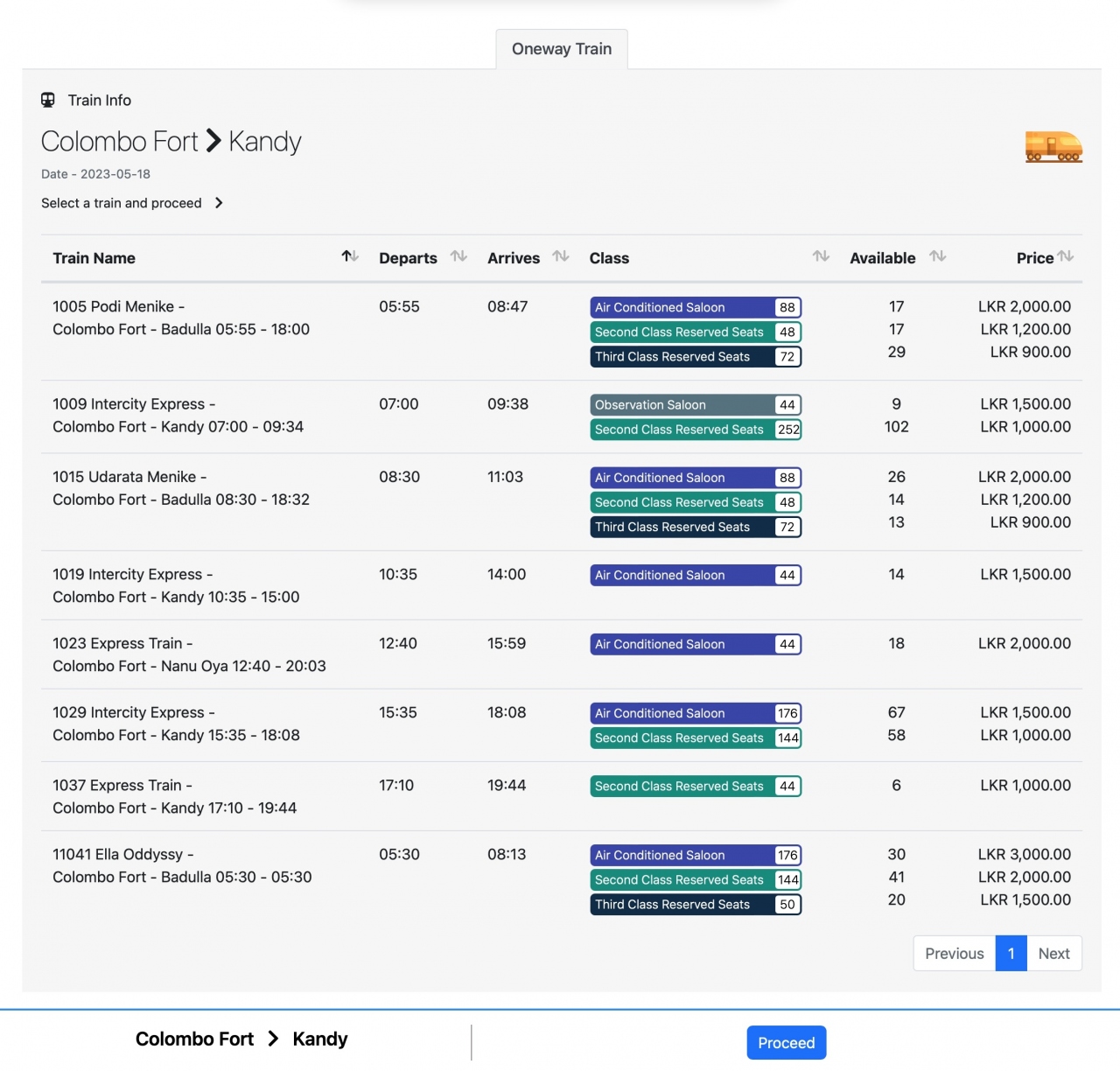Image resolution: width=1120 pixels, height=1071 pixels.
Task: Open the Oneway Train tab
Action: click(x=562, y=49)
